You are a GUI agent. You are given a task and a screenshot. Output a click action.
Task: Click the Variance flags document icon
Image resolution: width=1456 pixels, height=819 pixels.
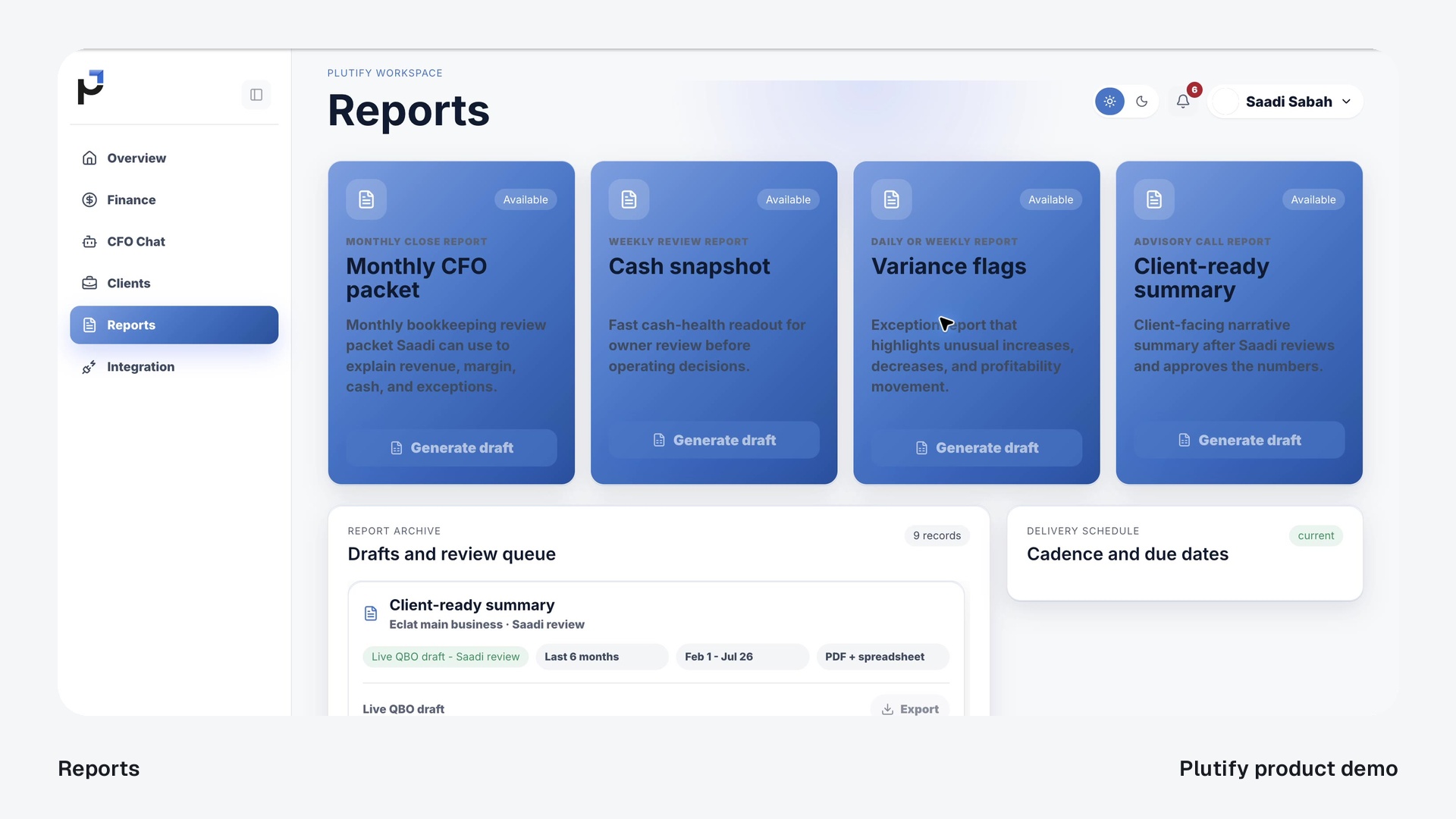click(891, 199)
